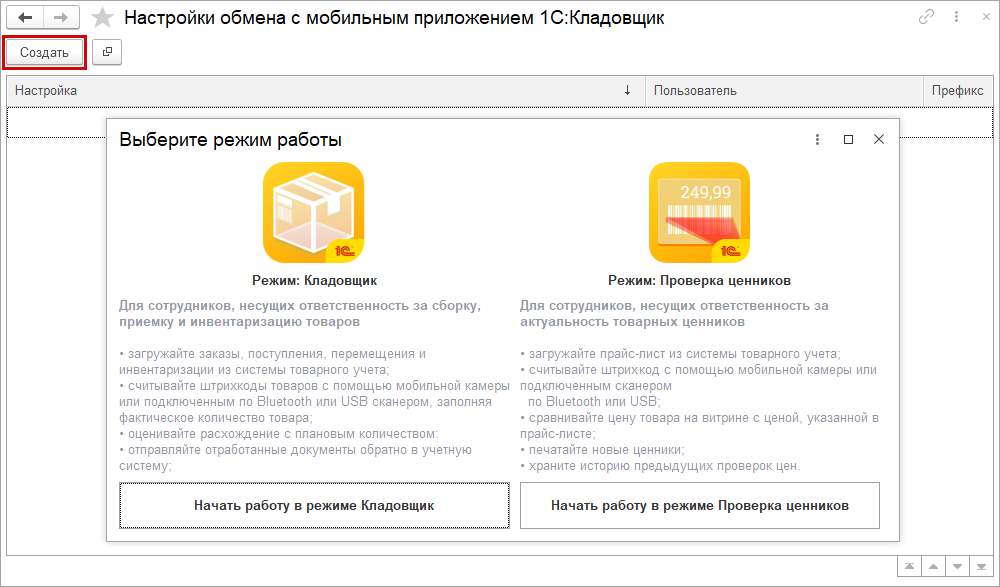
Task: Click the Выберите режим работы title
Action: (231, 140)
